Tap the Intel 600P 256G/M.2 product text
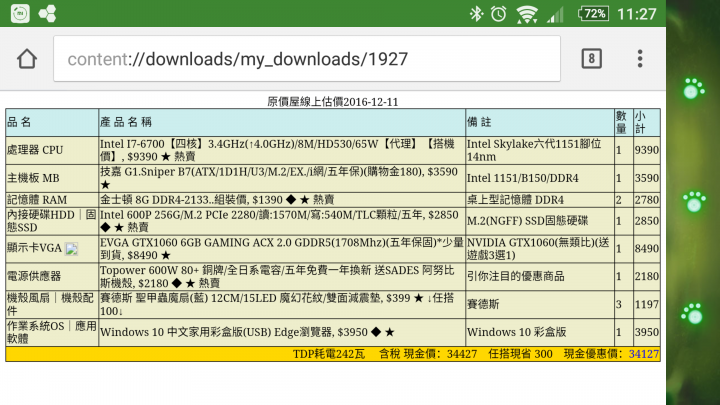The height and width of the screenshot is (405, 720). 279,221
